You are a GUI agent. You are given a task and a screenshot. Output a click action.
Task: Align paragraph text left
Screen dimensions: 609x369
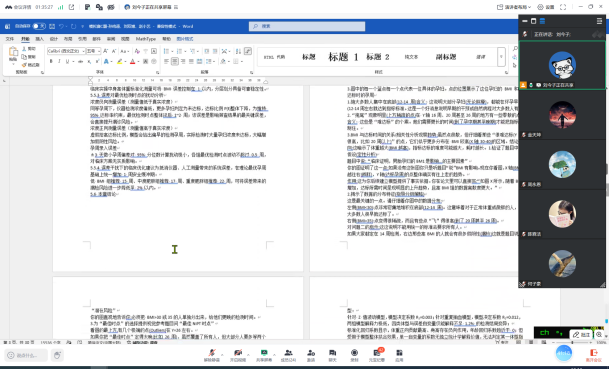166,61
